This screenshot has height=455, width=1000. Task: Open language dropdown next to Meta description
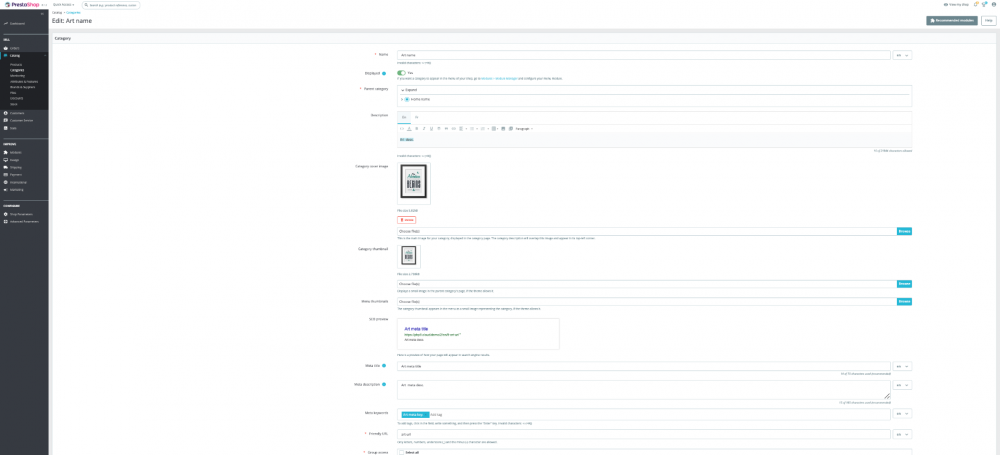(x=902, y=385)
